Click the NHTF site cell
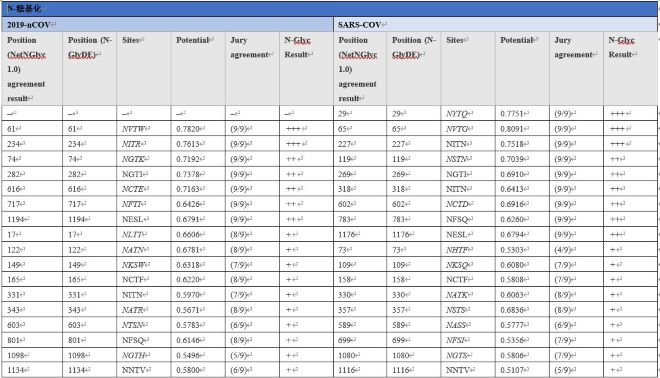The image size is (660, 378). [468, 250]
